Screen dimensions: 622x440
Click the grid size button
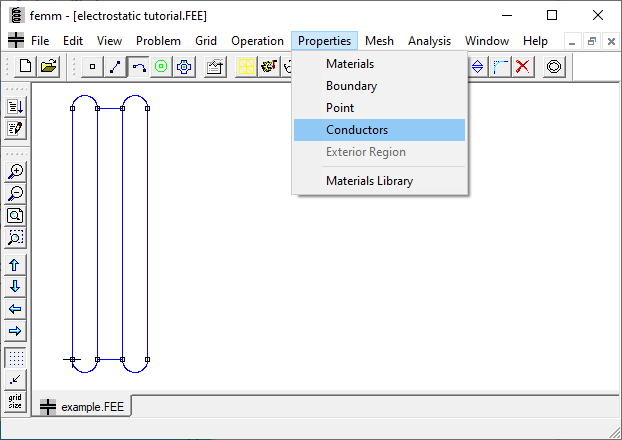16,401
